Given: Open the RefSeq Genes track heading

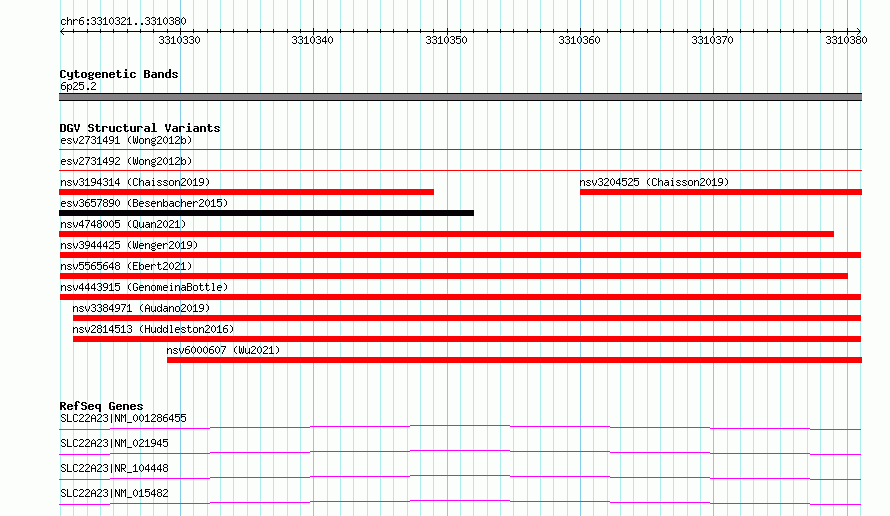Looking at the screenshot, I should tap(101, 406).
